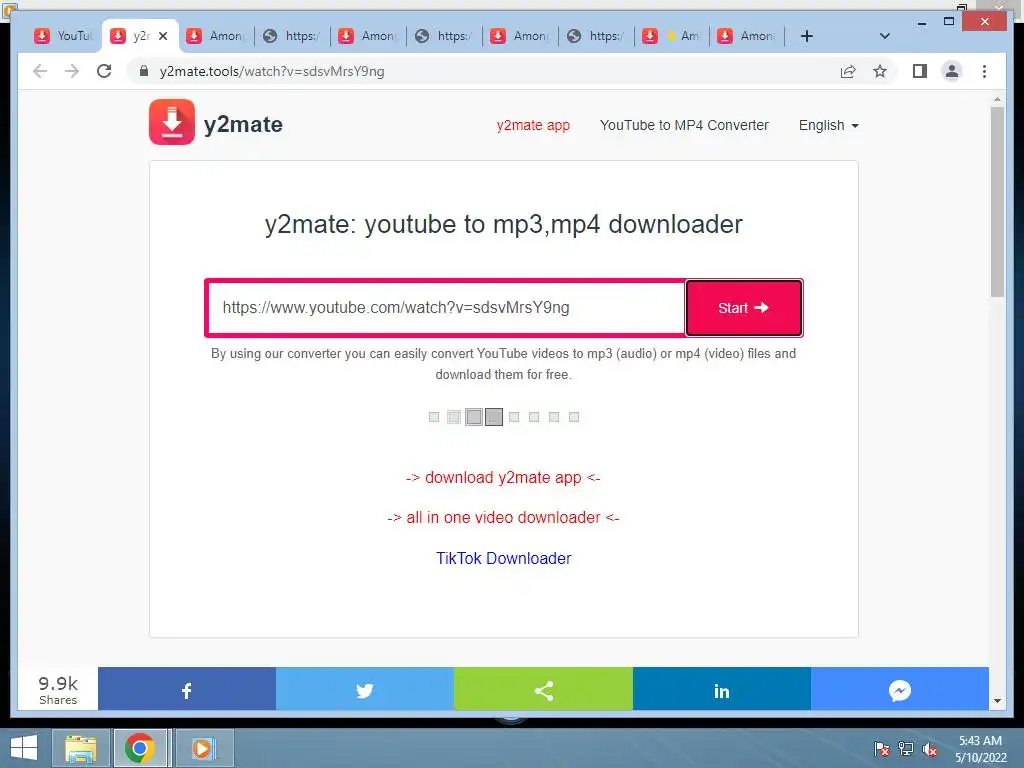Click the y2mate brand name text
1024x768 pixels.
pyautogui.click(x=243, y=124)
